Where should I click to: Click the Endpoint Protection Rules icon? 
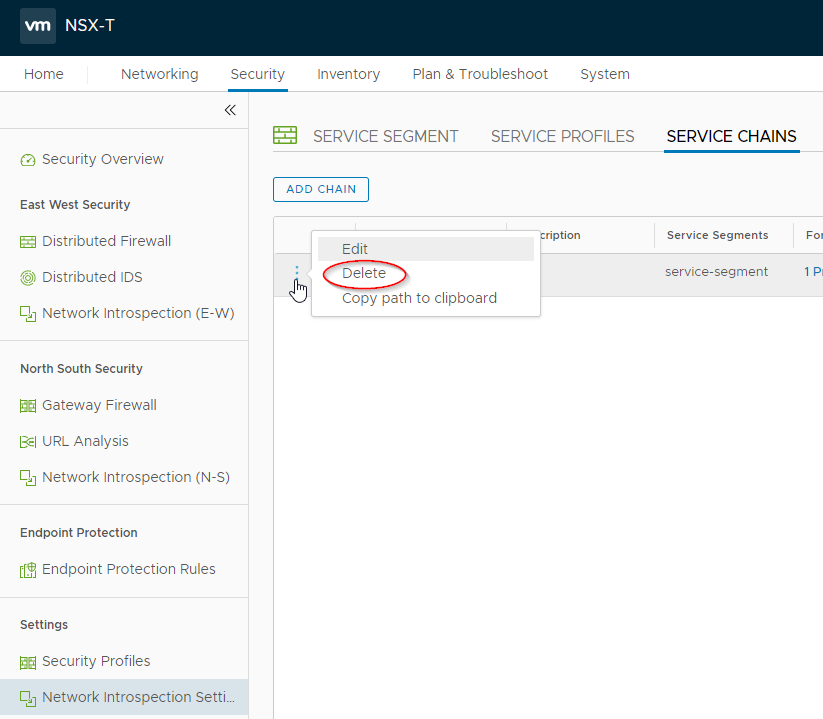pyautogui.click(x=28, y=570)
